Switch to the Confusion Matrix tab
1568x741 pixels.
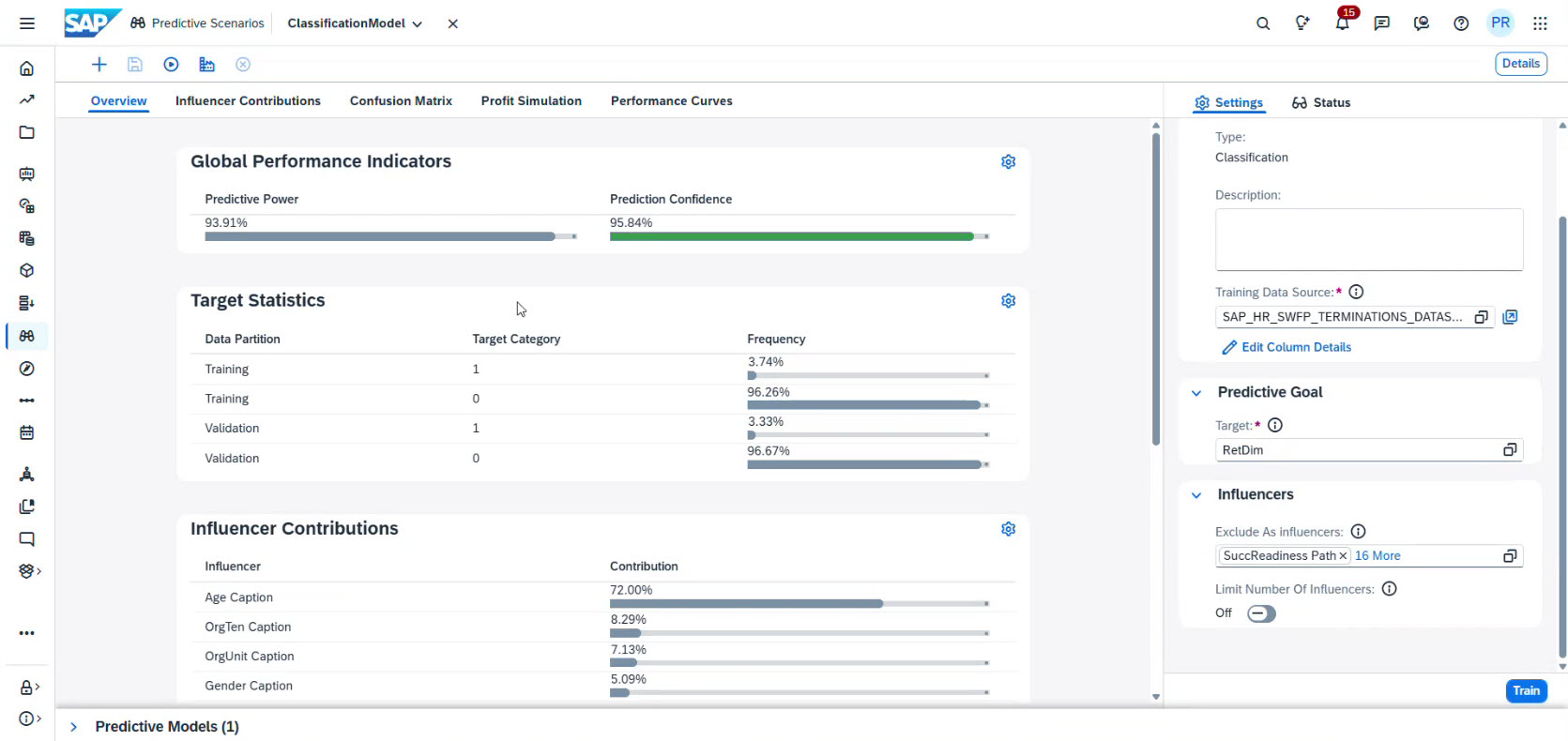[x=401, y=101]
